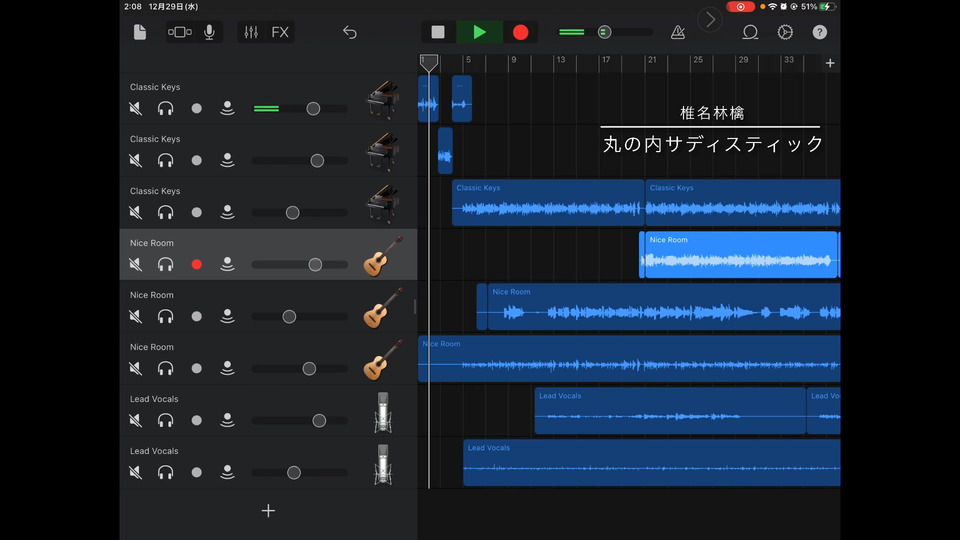This screenshot has width=960, height=540.
Task: Open song sections plus button on ruler
Action: click(x=830, y=63)
